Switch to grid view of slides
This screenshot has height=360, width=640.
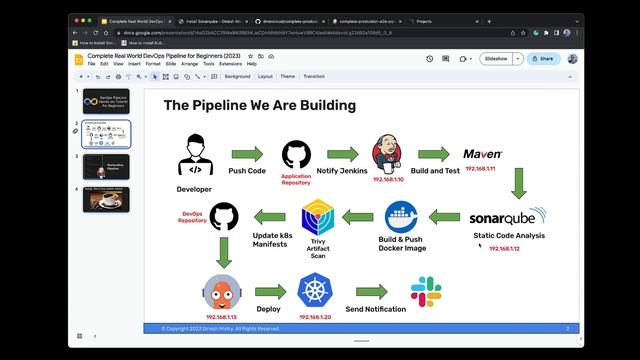click(80, 336)
